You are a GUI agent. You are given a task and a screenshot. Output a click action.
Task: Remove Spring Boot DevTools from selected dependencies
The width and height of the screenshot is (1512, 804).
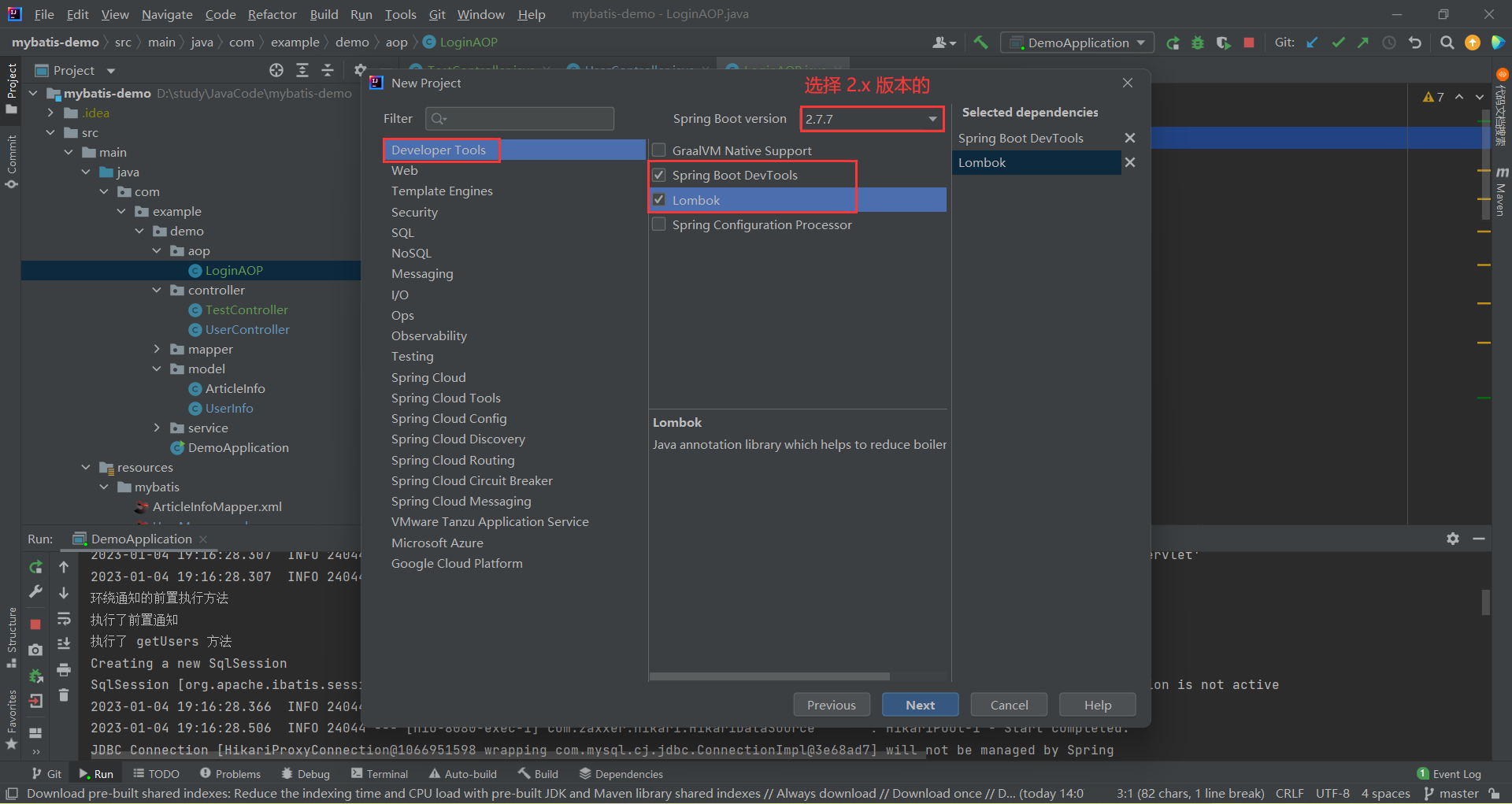[1130, 138]
